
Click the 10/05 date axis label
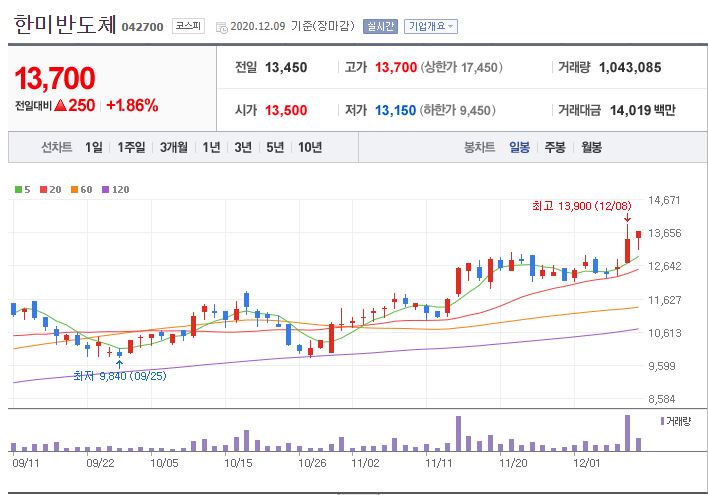[164, 463]
